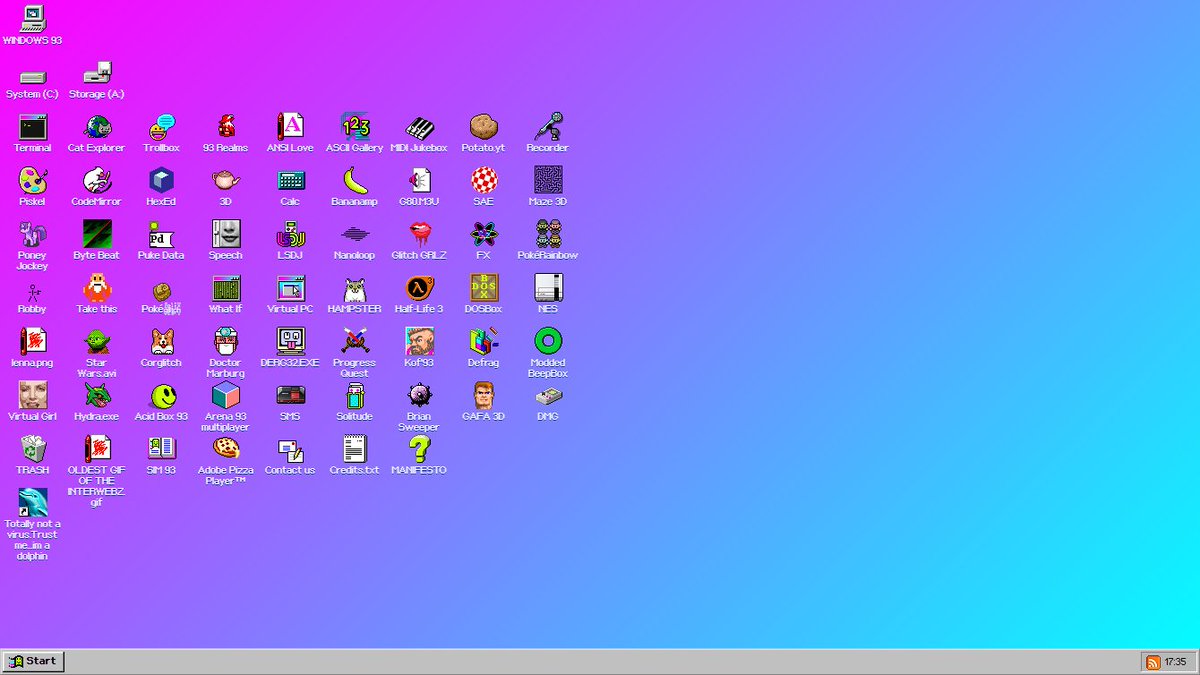Screen dimensions: 1200x675
Task: Open the Glitch GRLZ lips icon
Action: click(x=419, y=234)
